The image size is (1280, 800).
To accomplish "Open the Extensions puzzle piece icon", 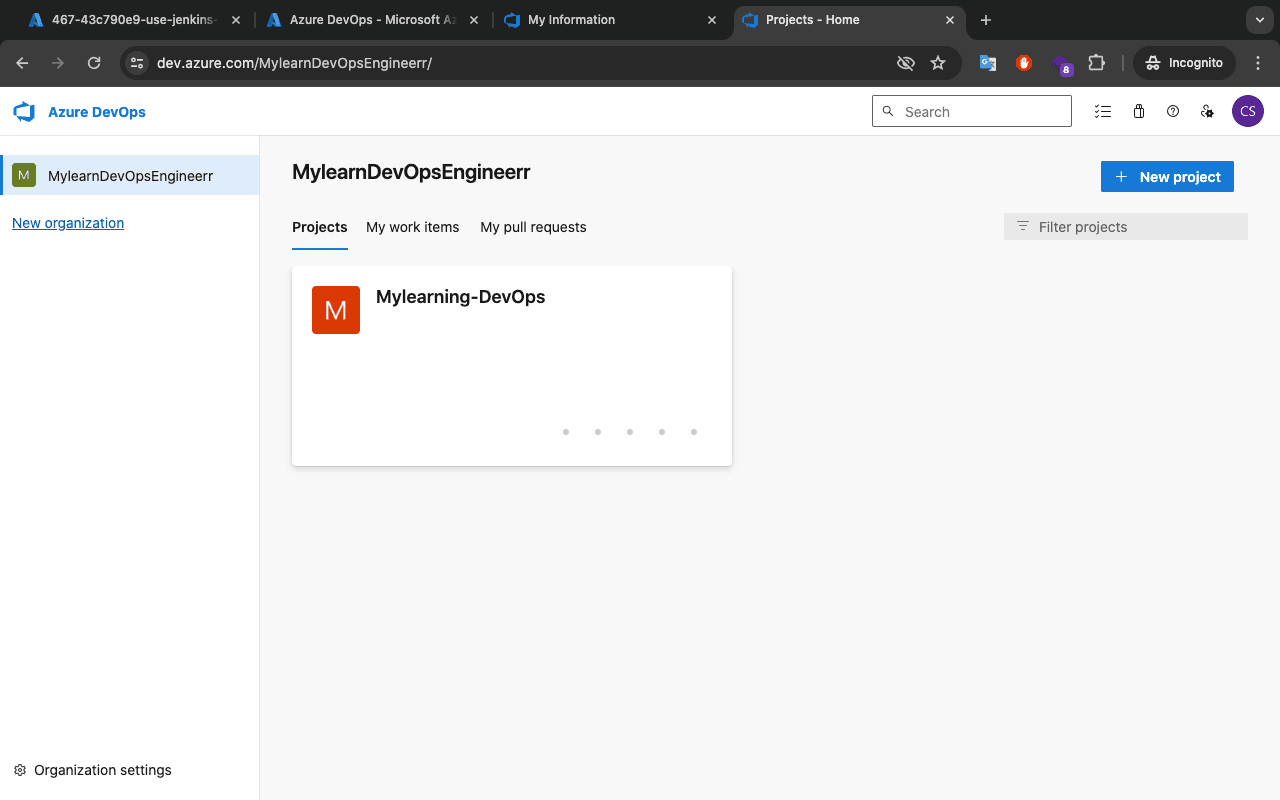I will pyautogui.click(x=1097, y=63).
